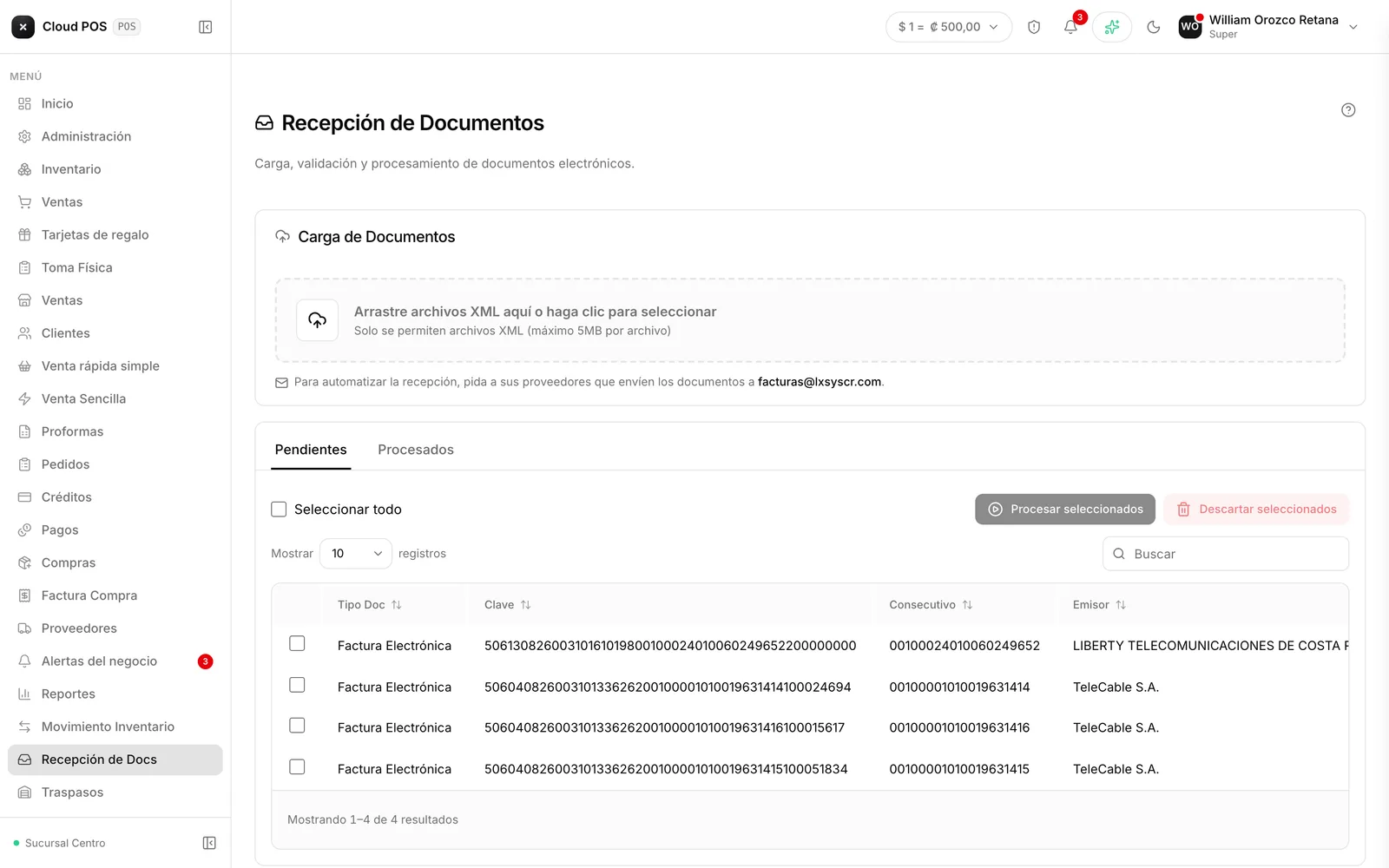
Task: Tick checkbox for consecutivo 00100001010019631416
Action: point(297,725)
